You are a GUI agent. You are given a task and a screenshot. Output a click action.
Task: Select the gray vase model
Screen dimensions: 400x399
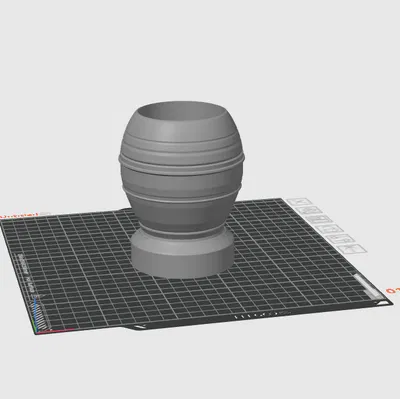(x=182, y=190)
